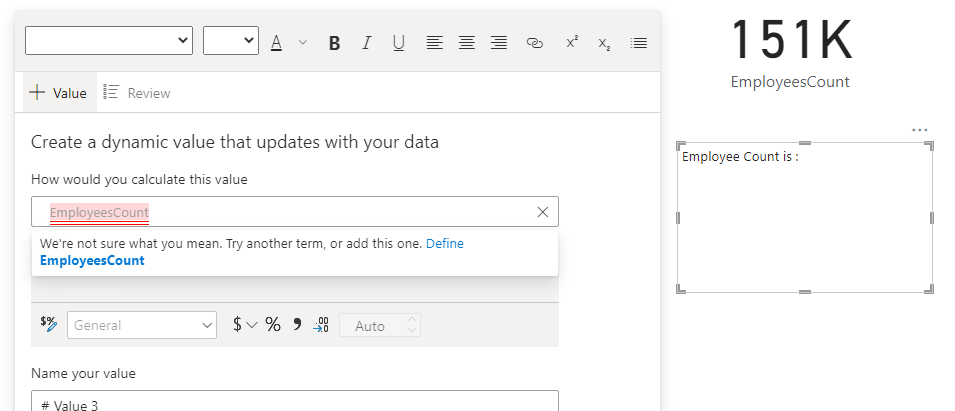Click the value calculation input field
This screenshot has width=955, height=411.
point(295,212)
